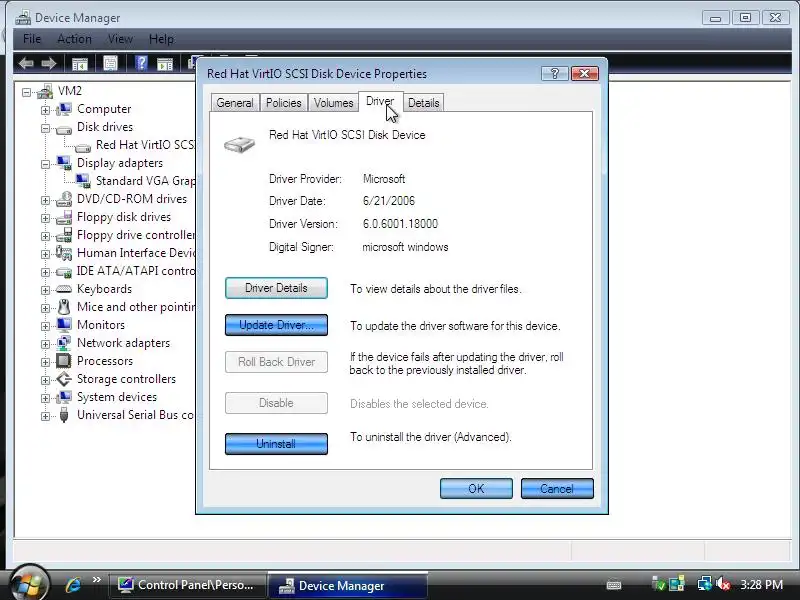This screenshot has width=800, height=600.
Task: Expand the Computer node
Action: tap(45, 110)
